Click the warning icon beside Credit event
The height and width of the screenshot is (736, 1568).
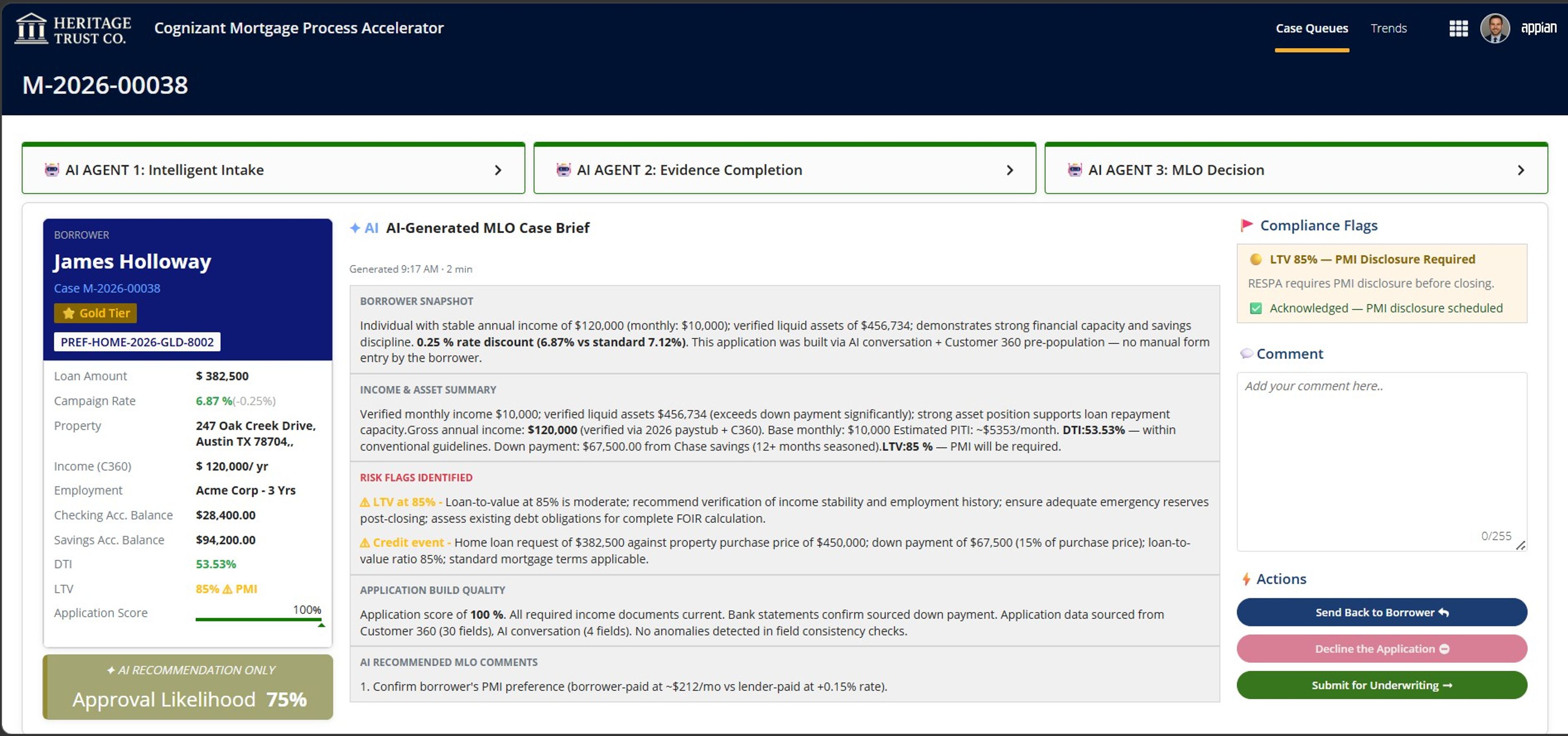[365, 542]
